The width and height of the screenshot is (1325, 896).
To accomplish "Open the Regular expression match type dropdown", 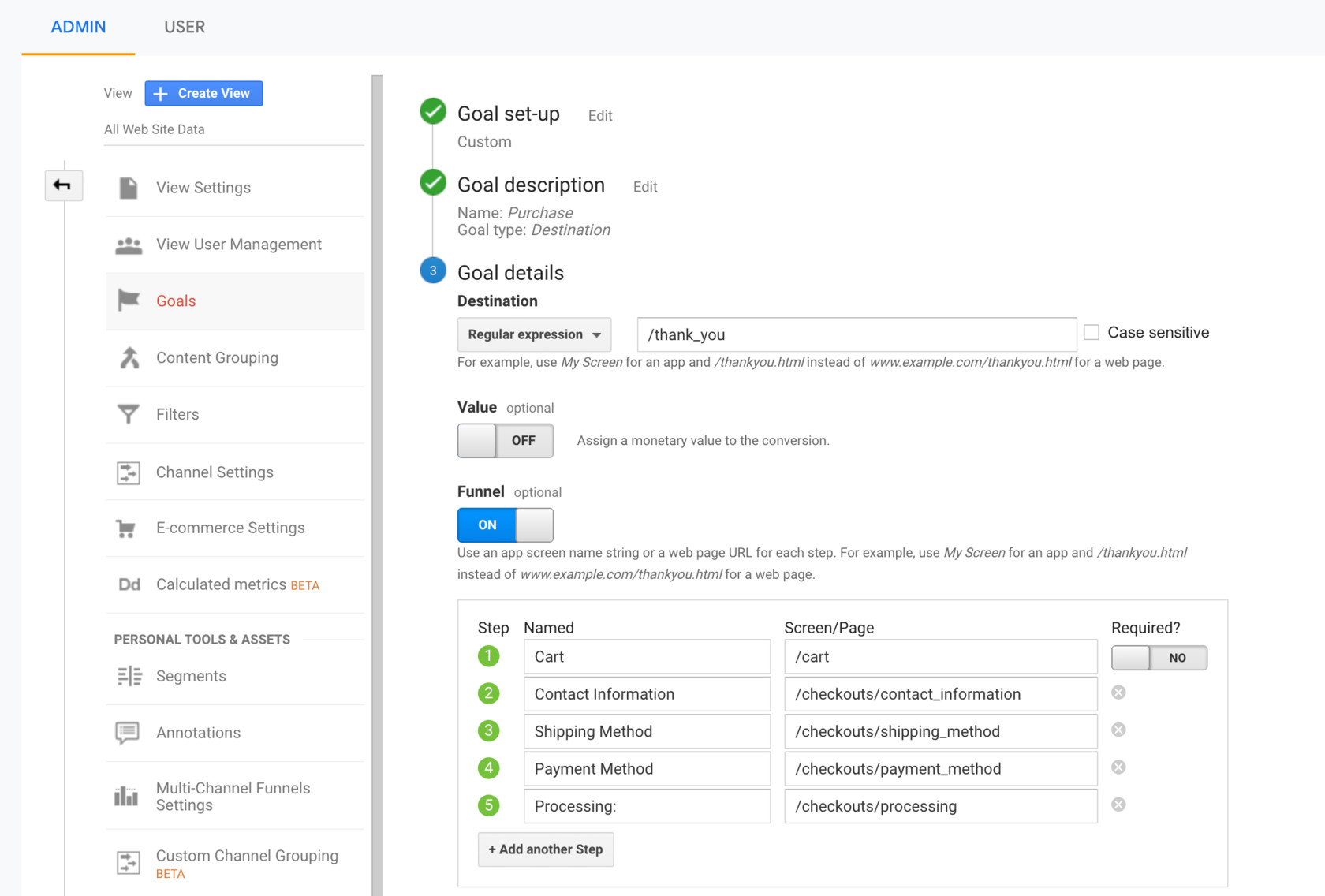I will click(x=534, y=334).
